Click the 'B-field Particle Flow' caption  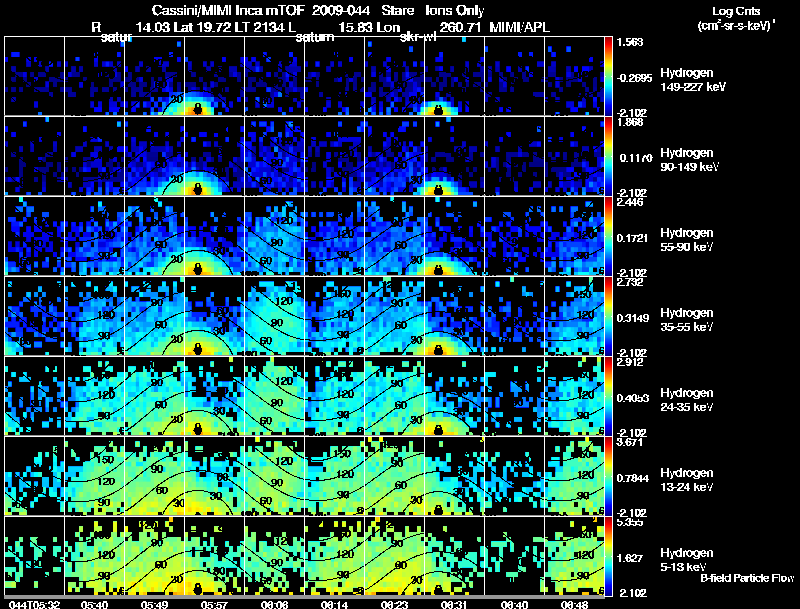coord(747,578)
